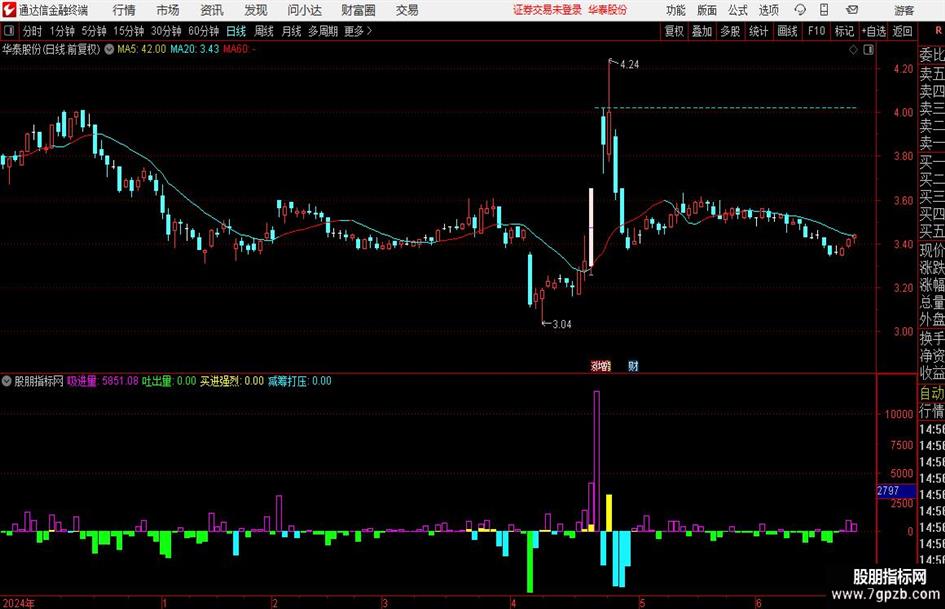This screenshot has height=609, width=945.
Task: Click the 画线 draw line button
Action: pyautogui.click(x=788, y=31)
